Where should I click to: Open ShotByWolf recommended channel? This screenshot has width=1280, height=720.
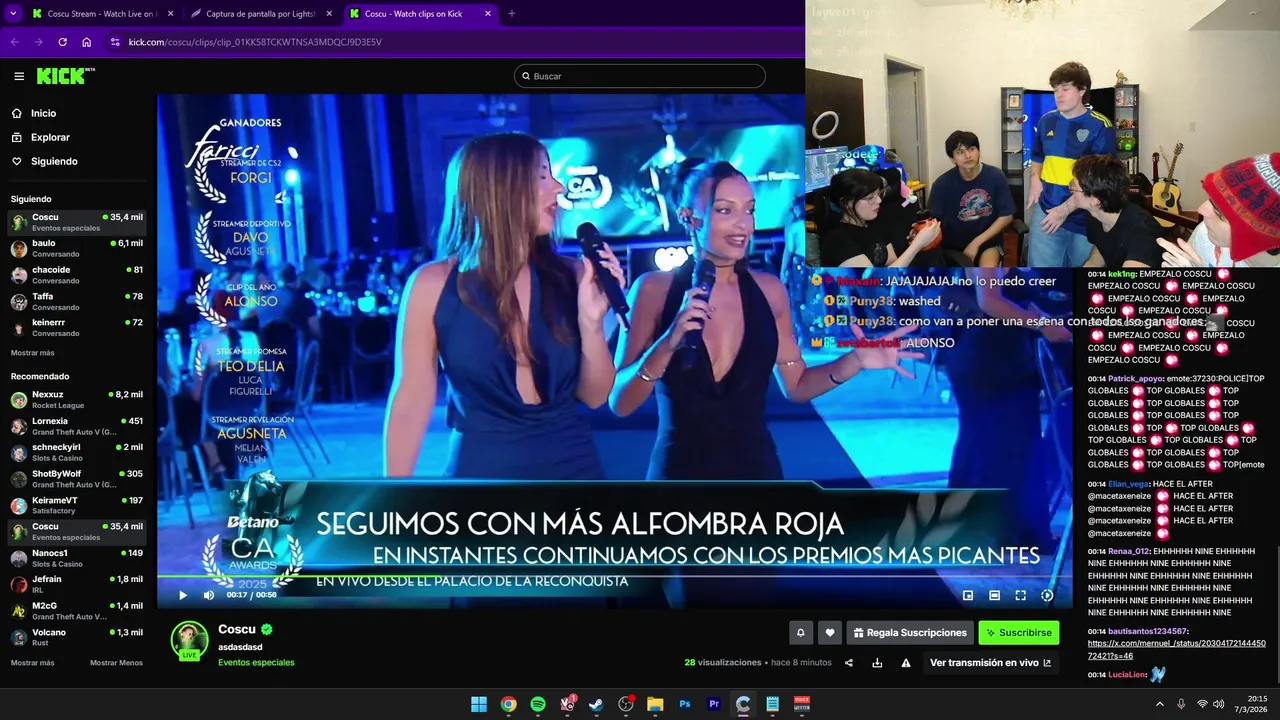coord(77,478)
